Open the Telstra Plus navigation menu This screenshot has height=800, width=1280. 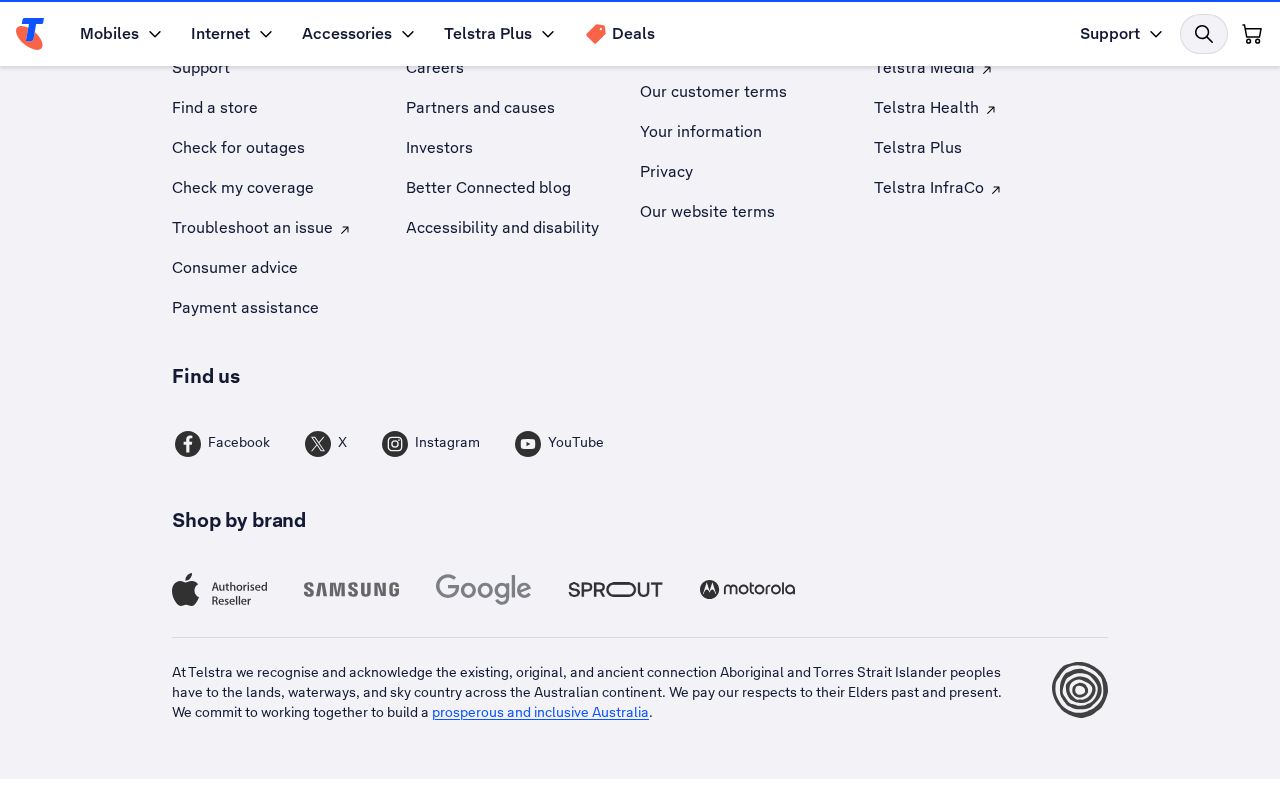(499, 34)
